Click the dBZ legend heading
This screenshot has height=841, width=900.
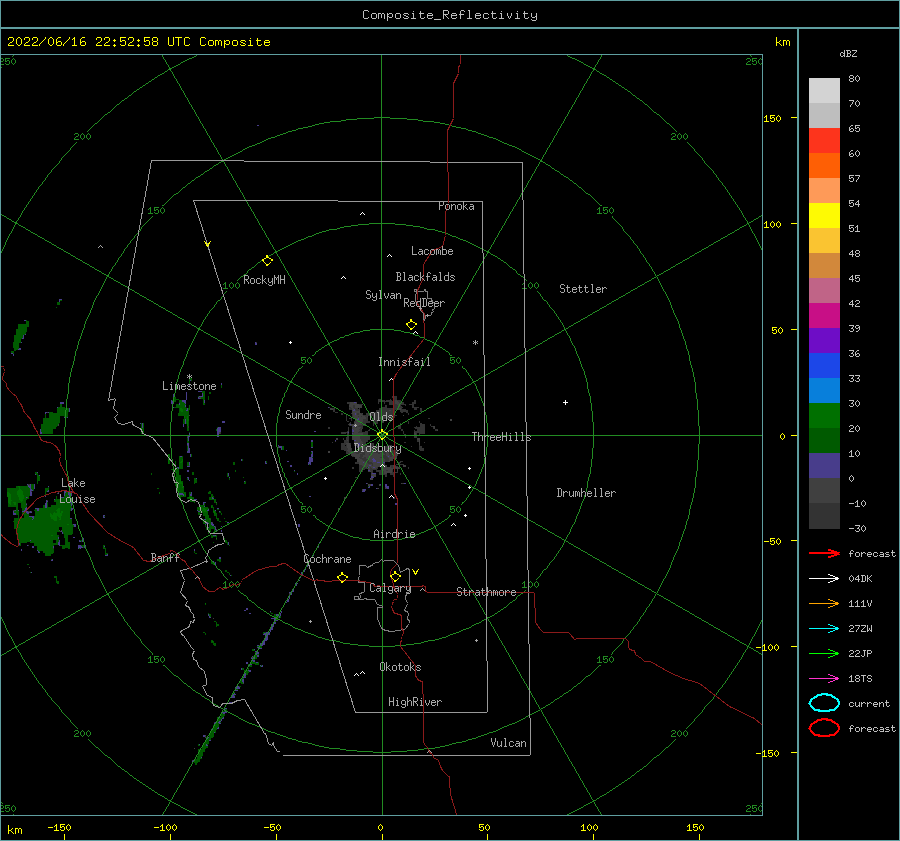coord(848,53)
